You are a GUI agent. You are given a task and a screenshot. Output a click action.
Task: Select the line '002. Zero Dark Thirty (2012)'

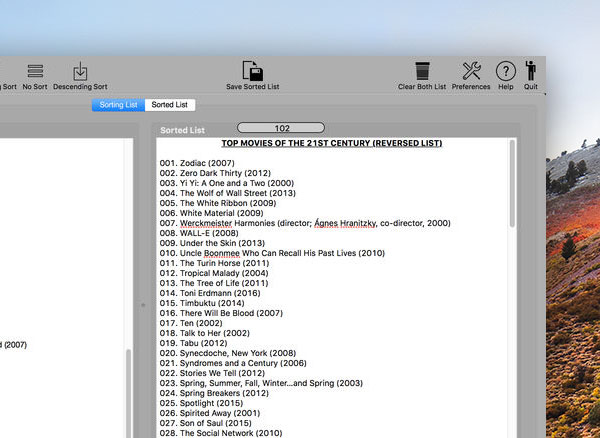pos(215,173)
